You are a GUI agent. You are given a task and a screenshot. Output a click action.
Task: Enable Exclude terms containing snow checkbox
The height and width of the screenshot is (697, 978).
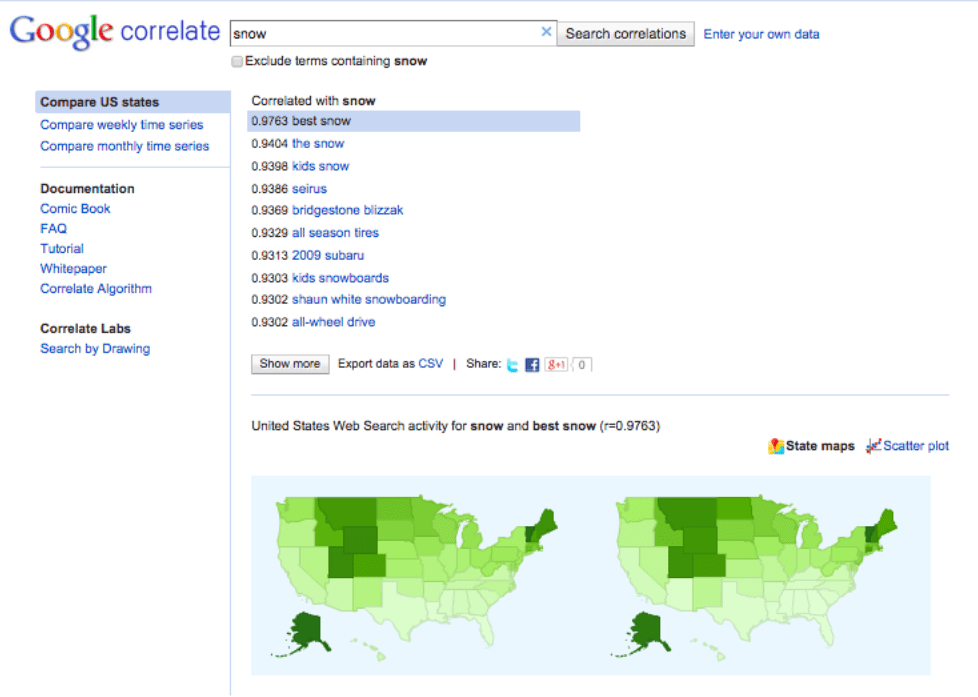[x=237, y=61]
